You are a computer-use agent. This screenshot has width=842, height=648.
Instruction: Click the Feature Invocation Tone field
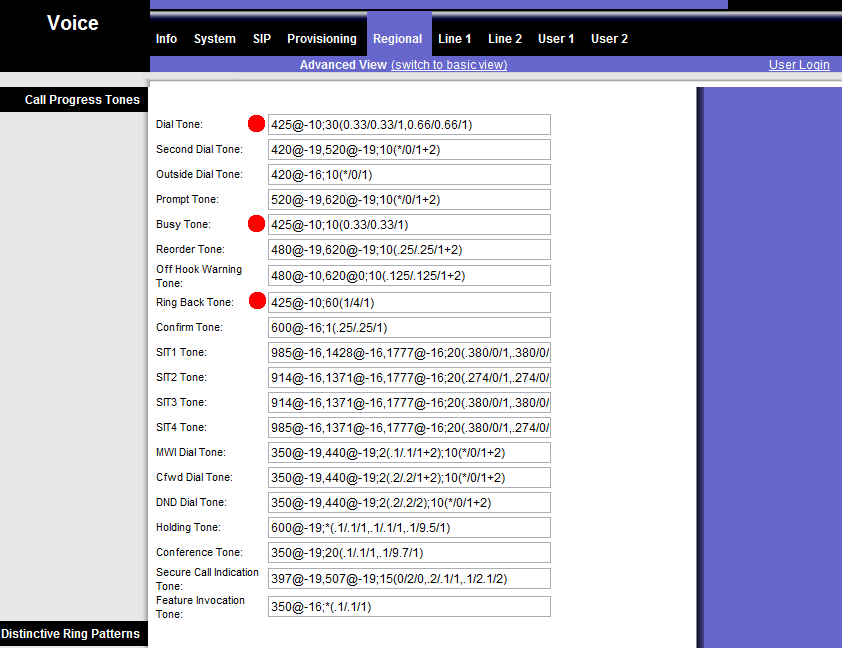[409, 607]
